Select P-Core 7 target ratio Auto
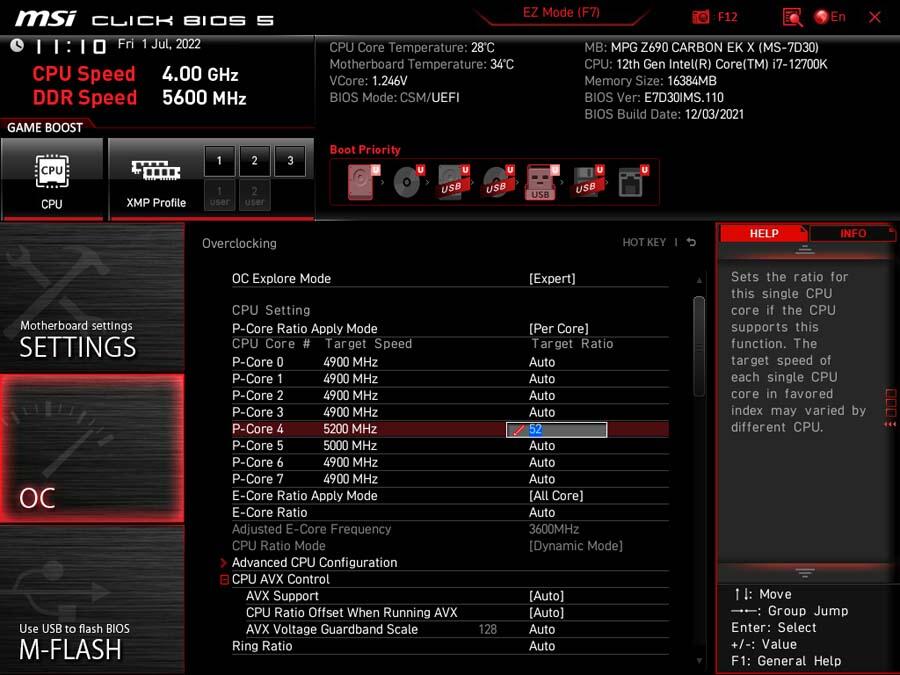This screenshot has height=675, width=900. (x=542, y=479)
